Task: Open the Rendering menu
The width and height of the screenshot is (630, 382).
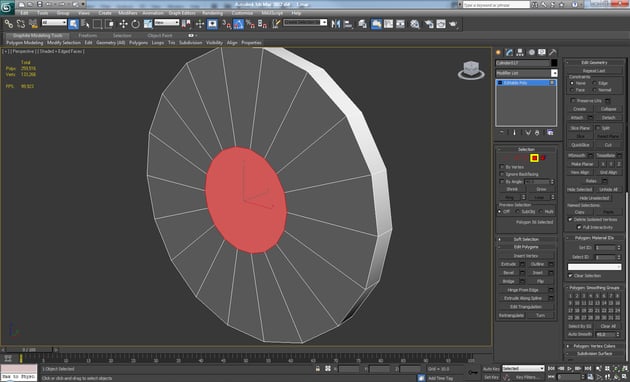Action: [213, 13]
